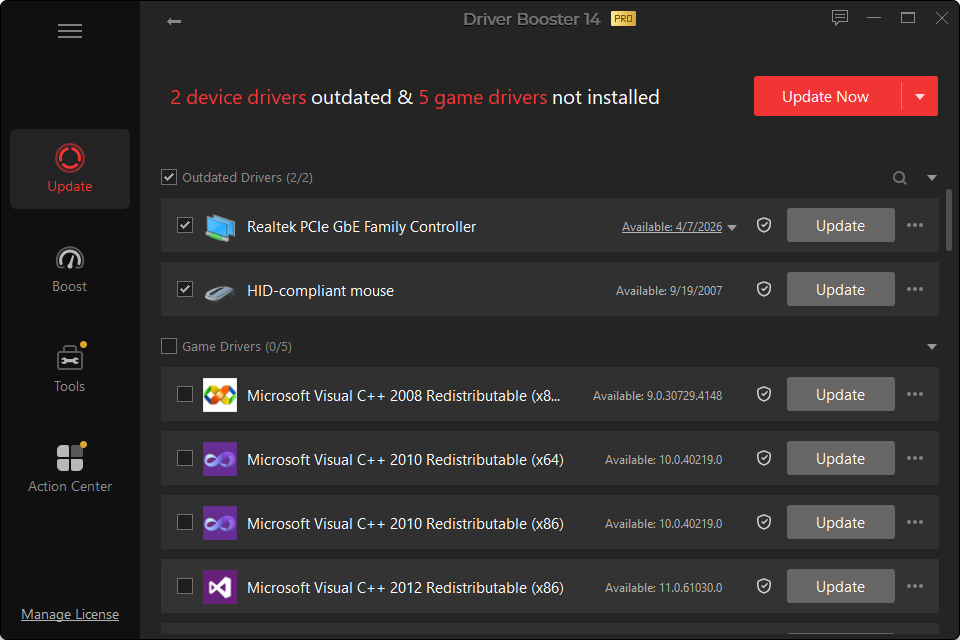The height and width of the screenshot is (640, 960).
Task: Click the 'Available: 9/19/2007' text
Action: (x=669, y=291)
